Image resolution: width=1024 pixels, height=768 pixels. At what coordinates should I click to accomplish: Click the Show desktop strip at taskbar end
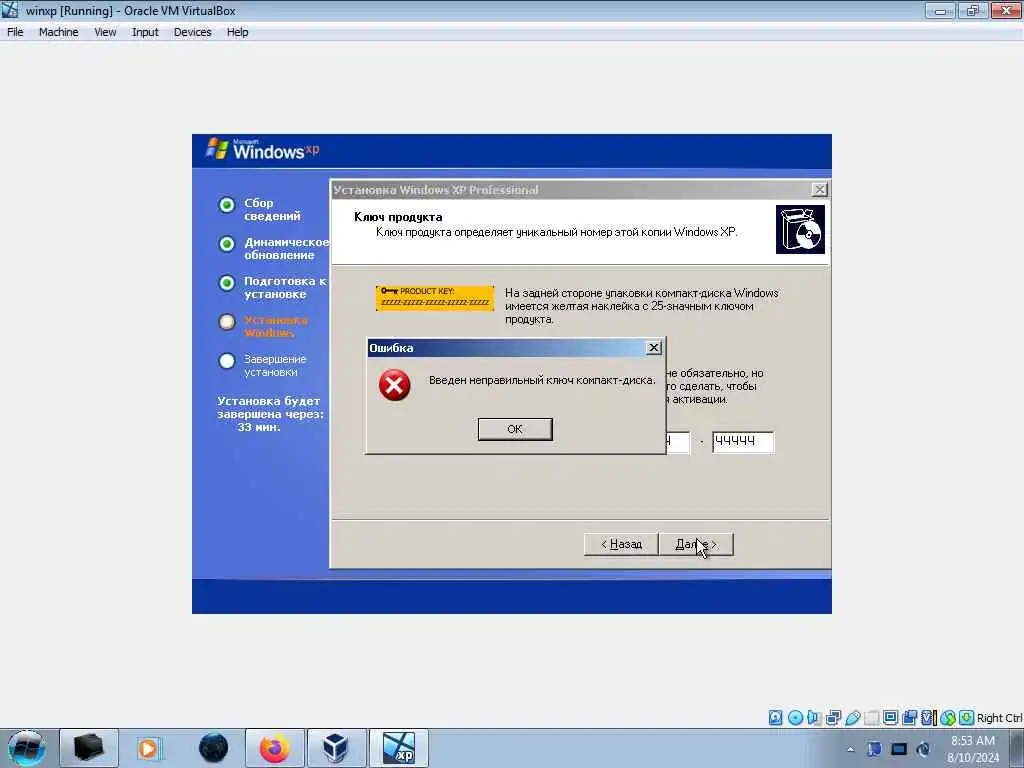tap(1018, 748)
